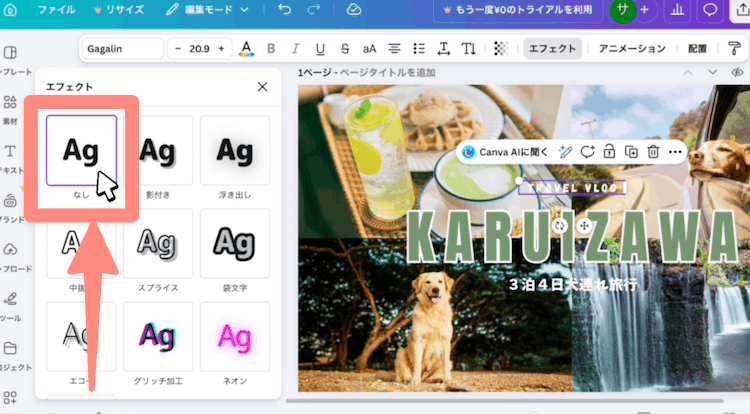Check cloud save status icon
This screenshot has width=750, height=414.
pyautogui.click(x=353, y=10)
